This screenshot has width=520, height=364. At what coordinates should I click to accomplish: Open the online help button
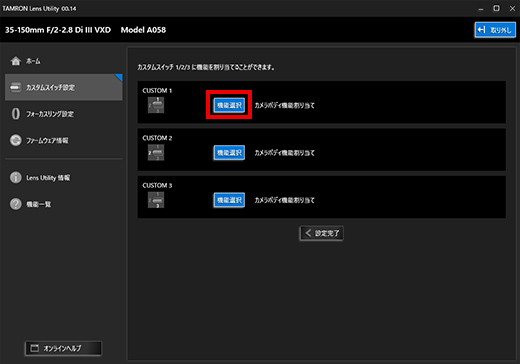[x=63, y=348]
